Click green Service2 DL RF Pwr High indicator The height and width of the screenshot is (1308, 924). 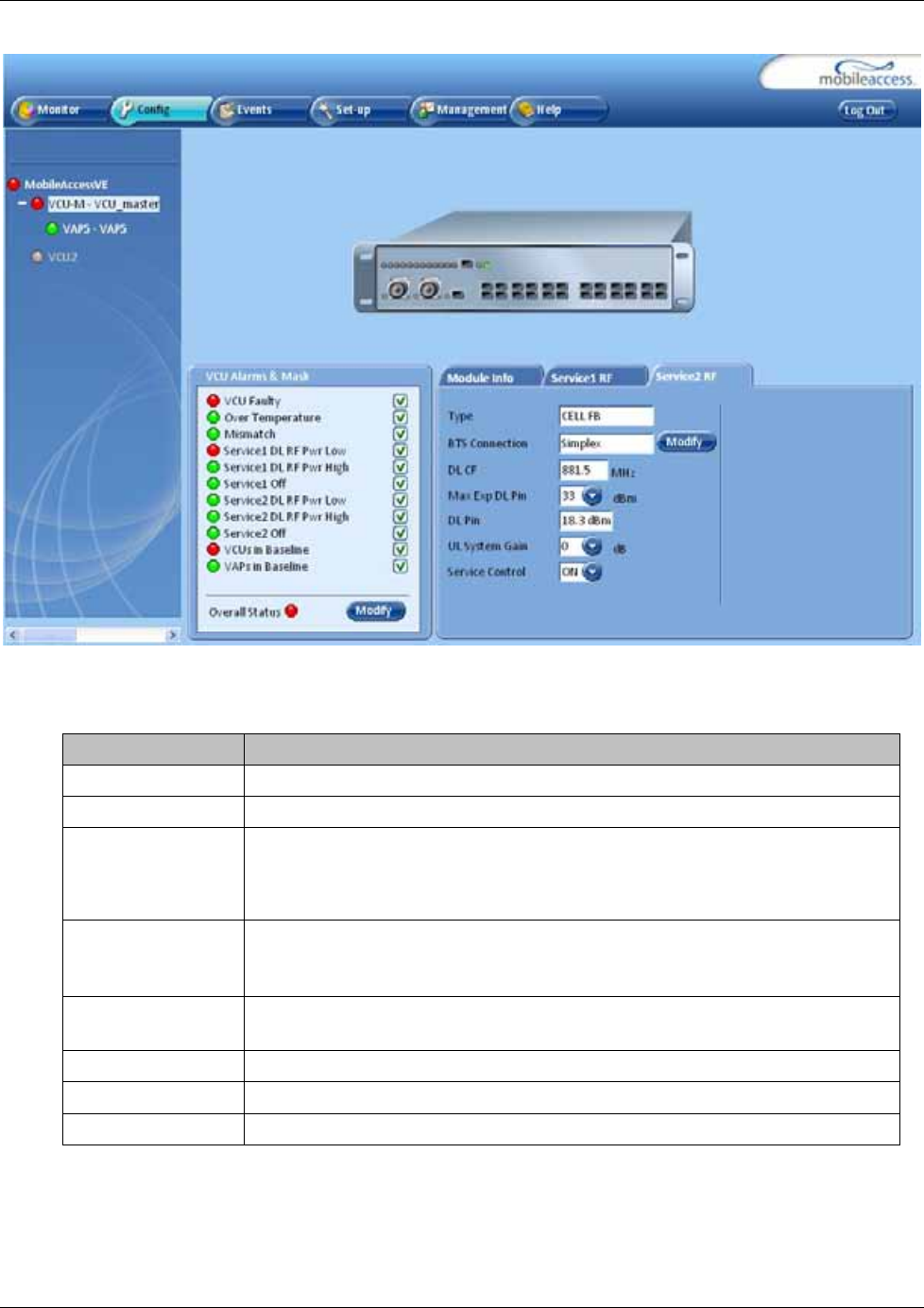[214, 516]
